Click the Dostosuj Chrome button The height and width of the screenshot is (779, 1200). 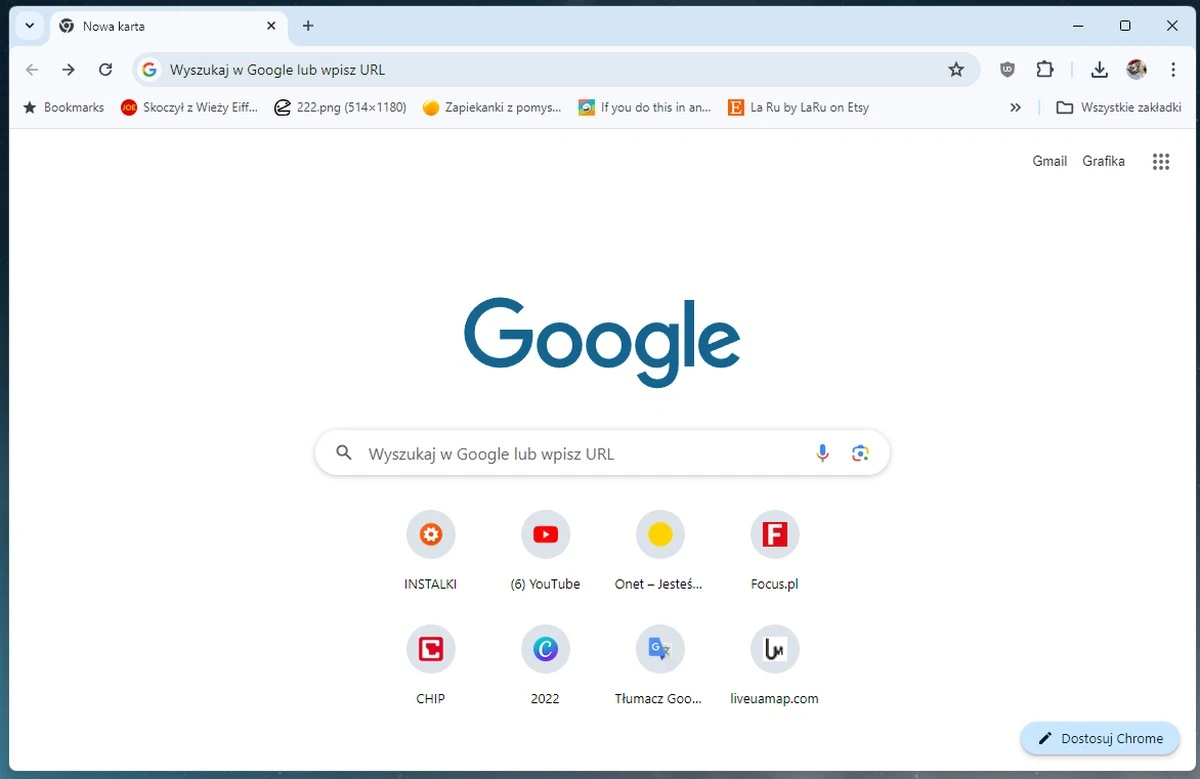1100,738
